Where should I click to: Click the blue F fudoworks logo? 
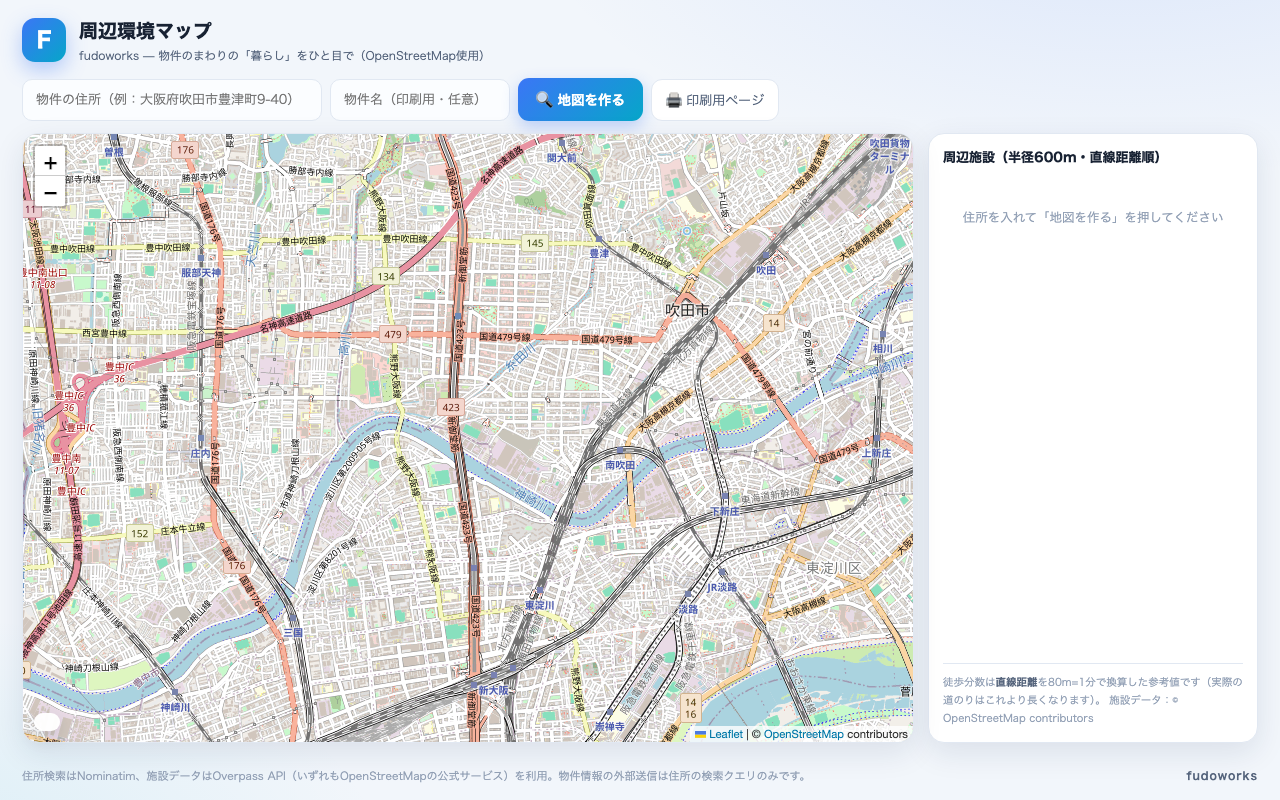44,40
